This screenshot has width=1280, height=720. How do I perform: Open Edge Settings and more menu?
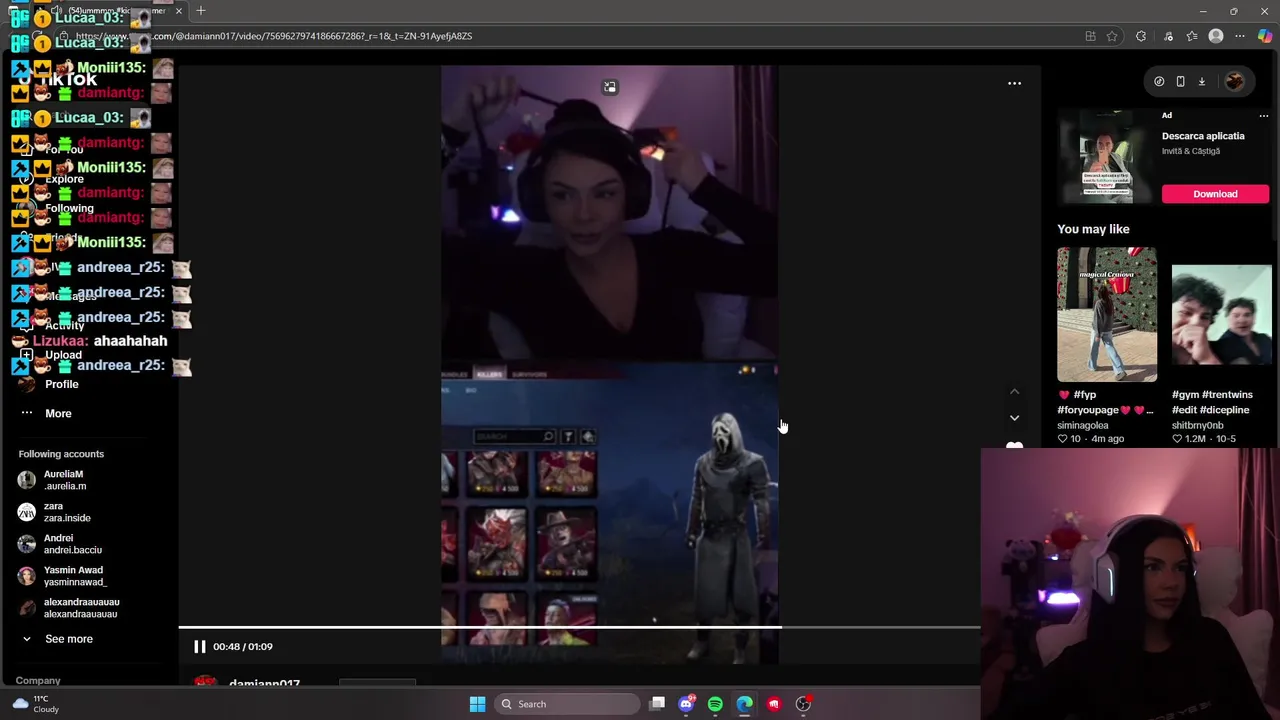[1240, 36]
